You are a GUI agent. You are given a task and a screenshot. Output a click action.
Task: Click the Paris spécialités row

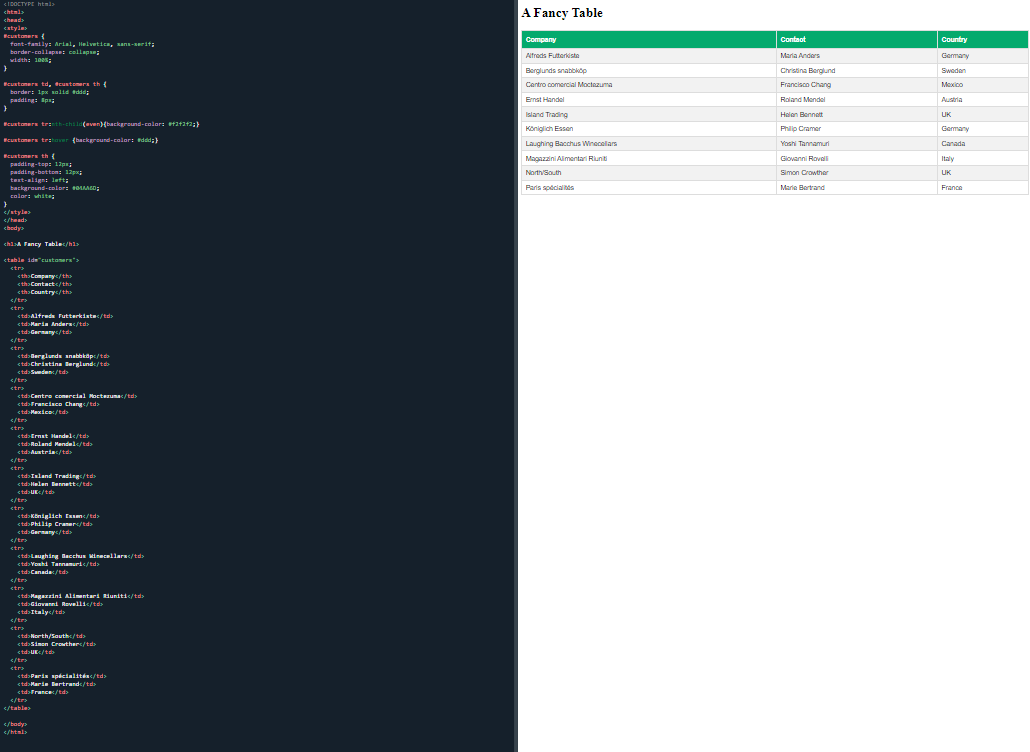coord(548,187)
